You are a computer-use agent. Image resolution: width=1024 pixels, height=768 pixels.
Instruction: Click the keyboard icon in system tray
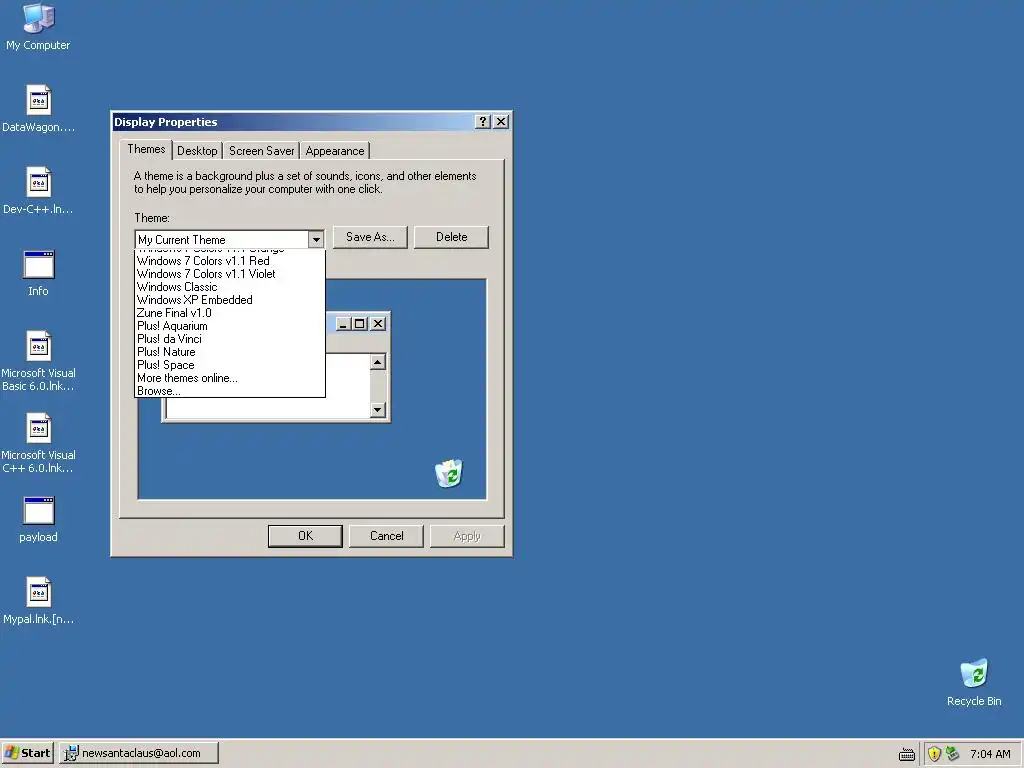906,754
